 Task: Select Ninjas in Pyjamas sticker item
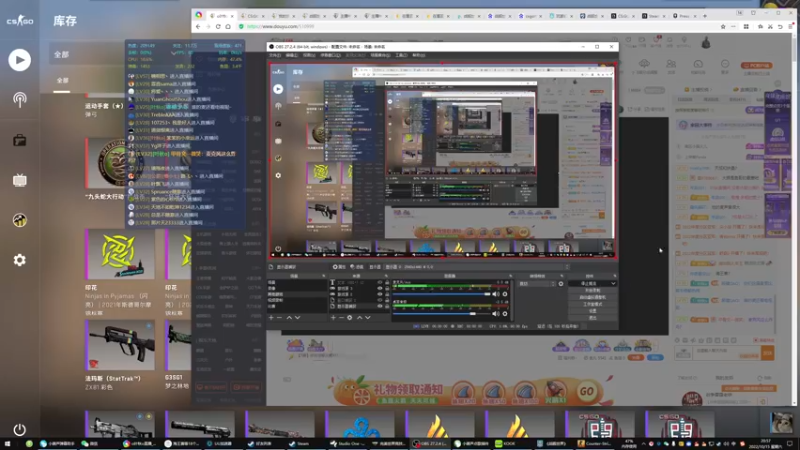120,254
